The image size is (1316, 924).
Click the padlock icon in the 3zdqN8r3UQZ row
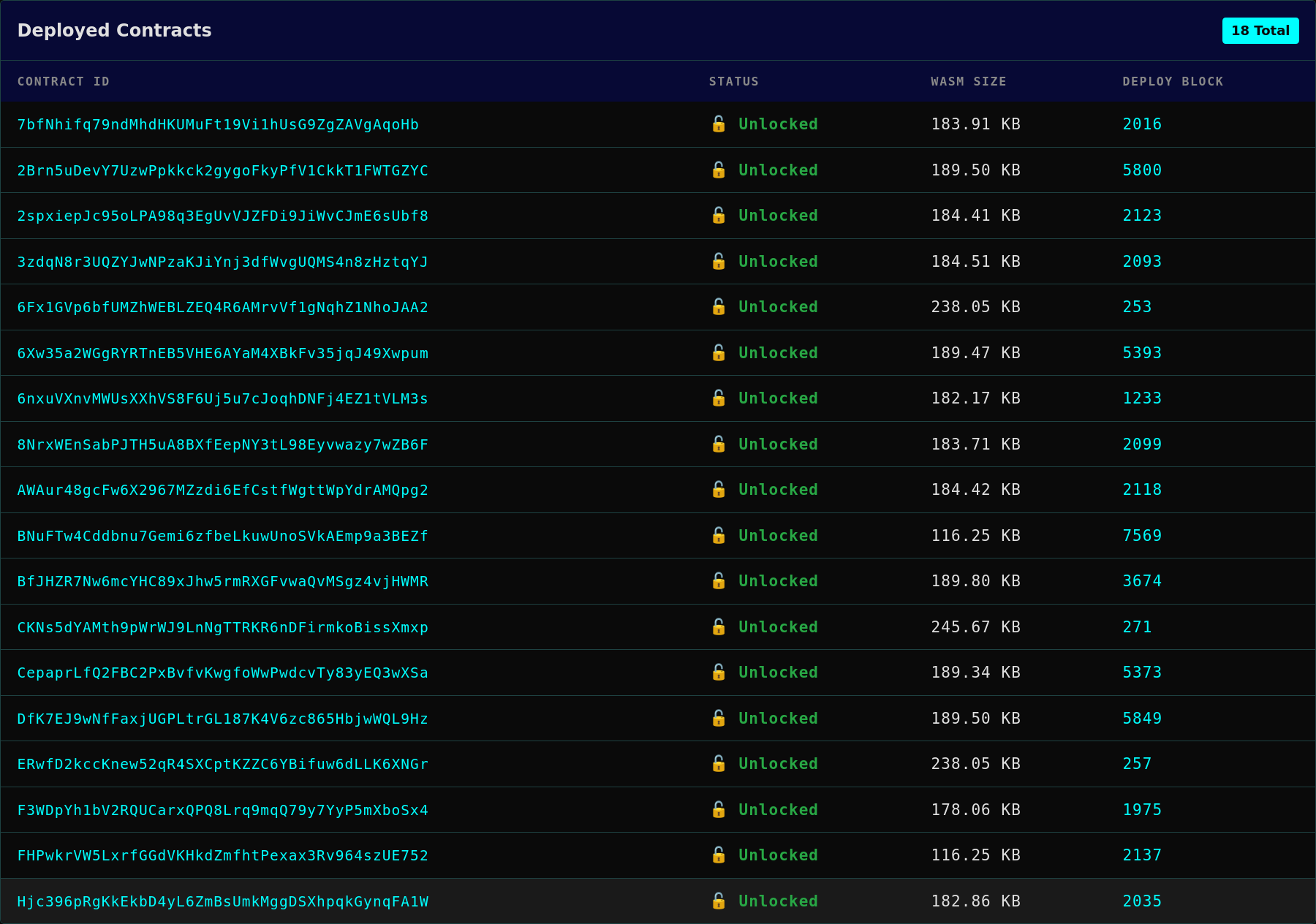pyautogui.click(x=719, y=261)
